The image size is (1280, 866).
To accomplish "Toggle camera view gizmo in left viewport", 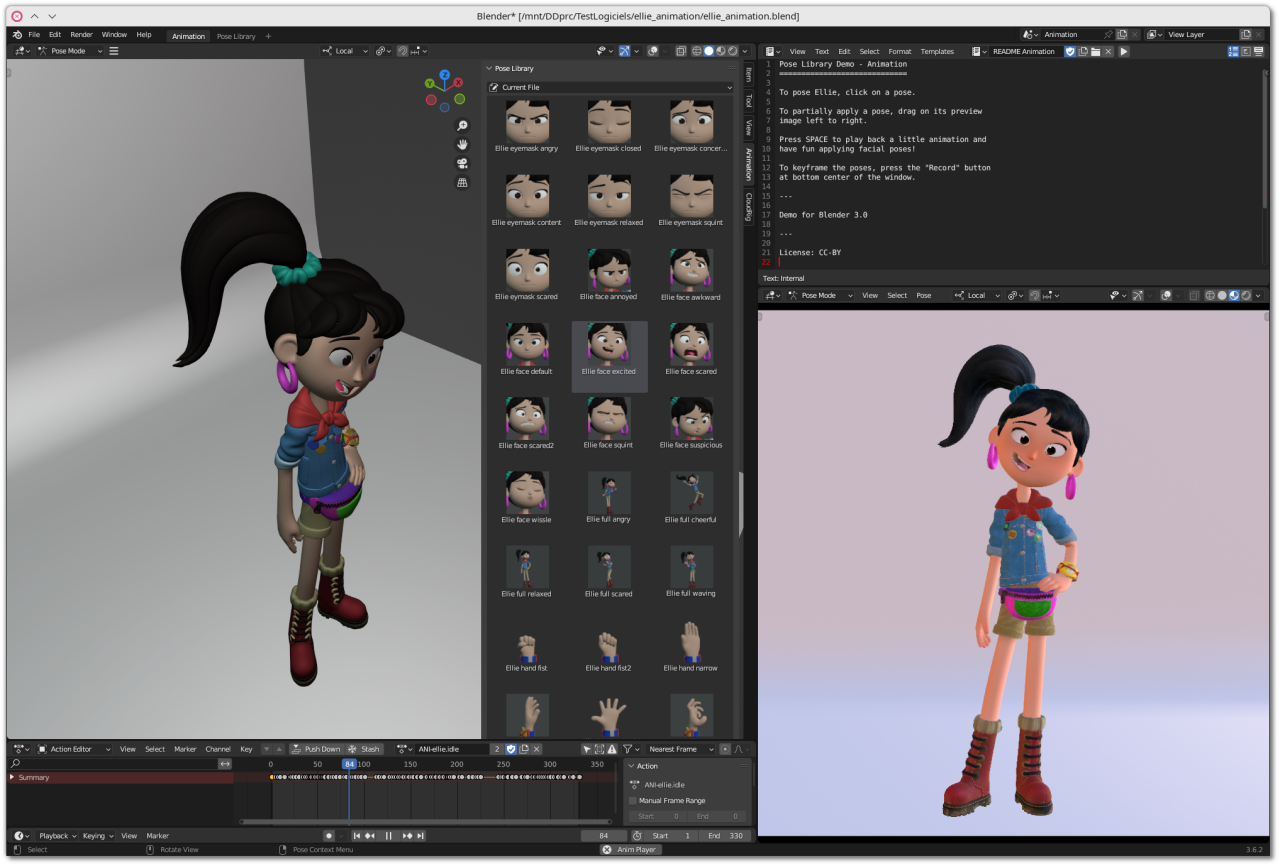I will (x=462, y=164).
